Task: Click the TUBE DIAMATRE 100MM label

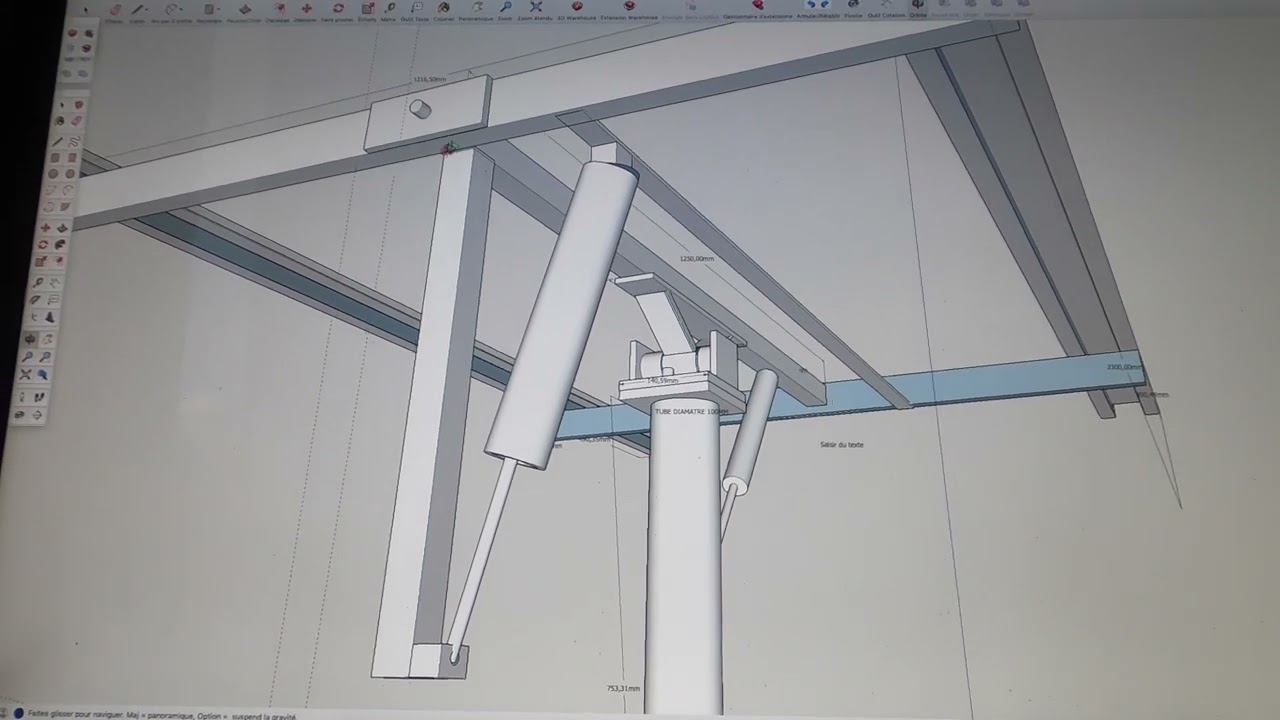Action: click(690, 411)
